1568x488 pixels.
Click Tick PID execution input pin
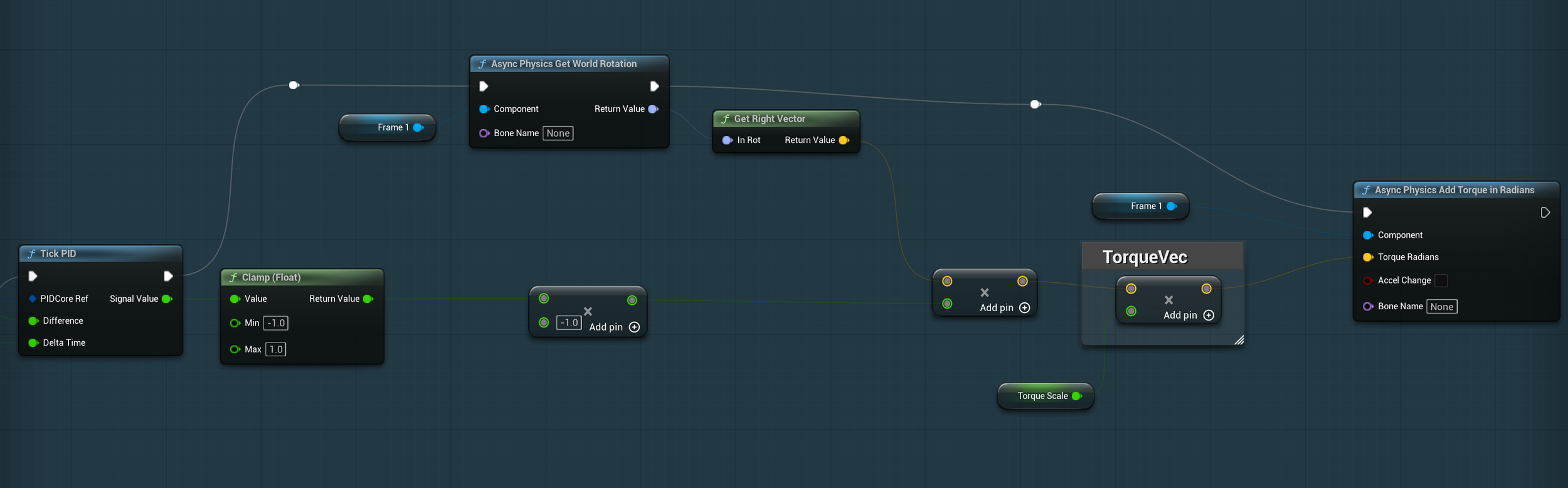tap(33, 276)
